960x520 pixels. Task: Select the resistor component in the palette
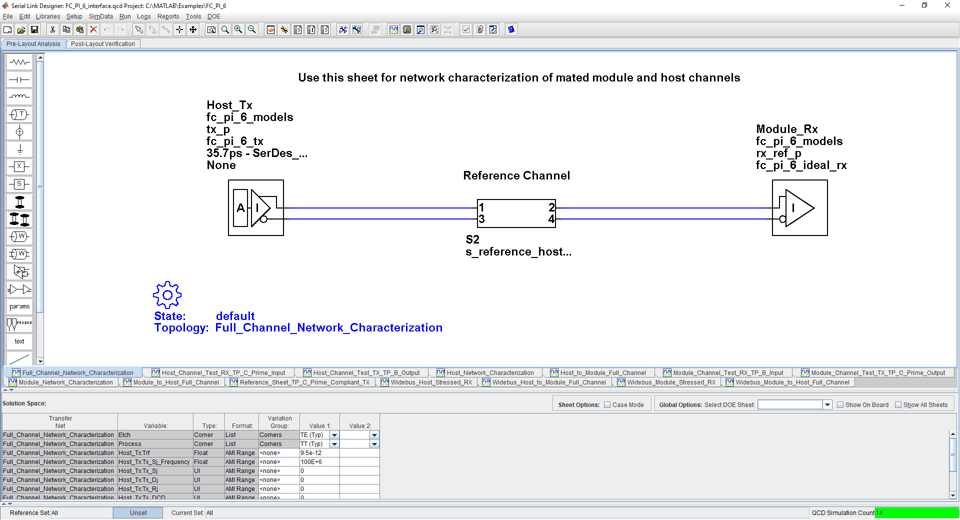pyautogui.click(x=19, y=62)
